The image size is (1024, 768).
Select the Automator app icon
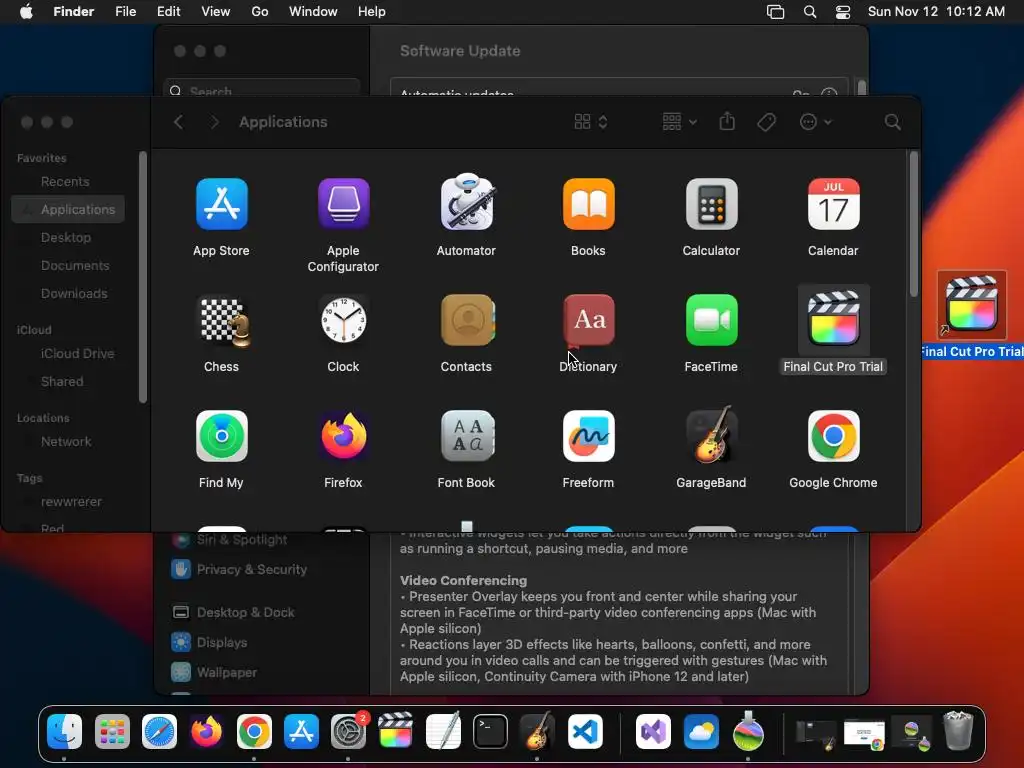tap(466, 203)
